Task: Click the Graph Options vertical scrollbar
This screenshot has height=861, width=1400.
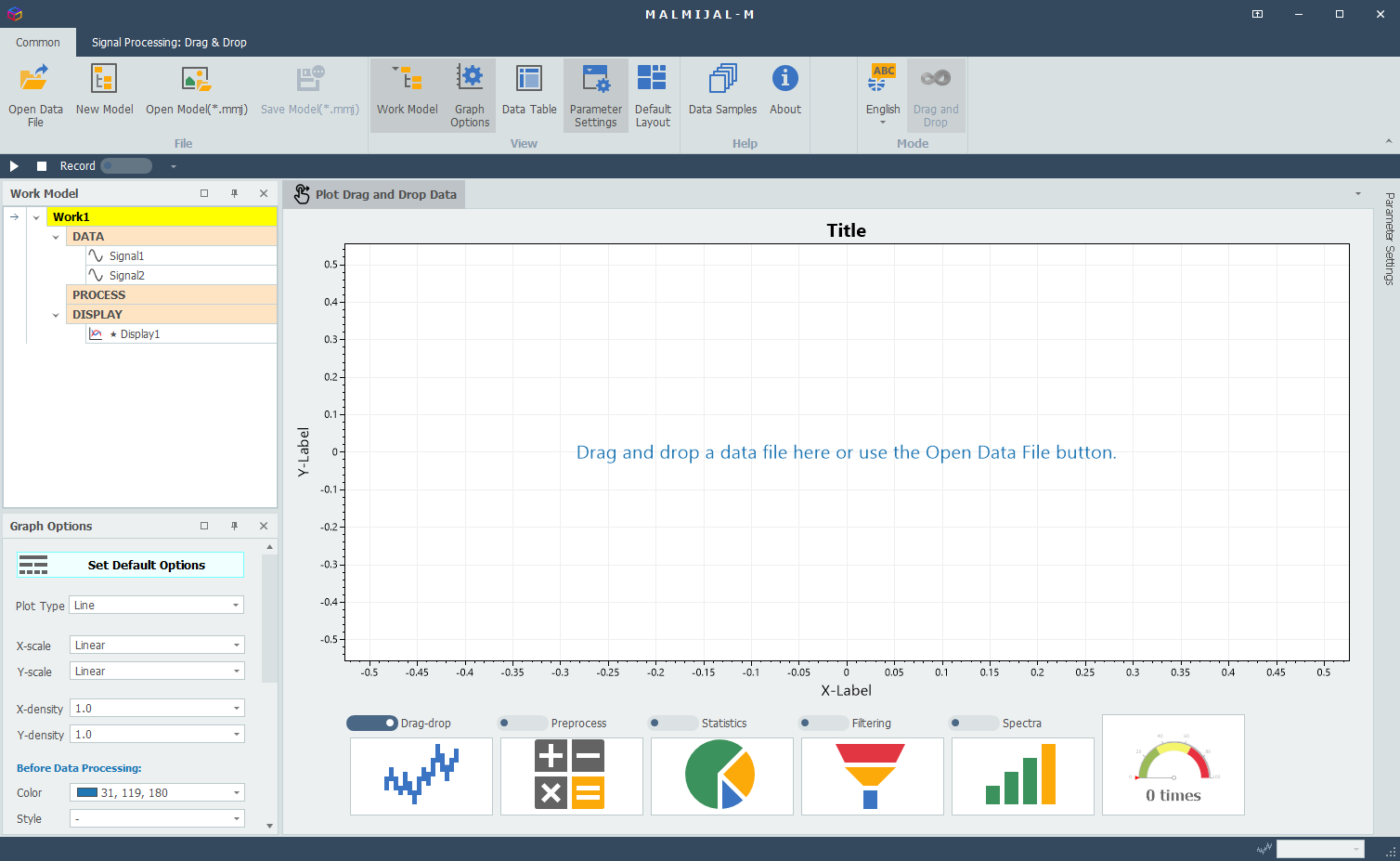Action: (269, 618)
